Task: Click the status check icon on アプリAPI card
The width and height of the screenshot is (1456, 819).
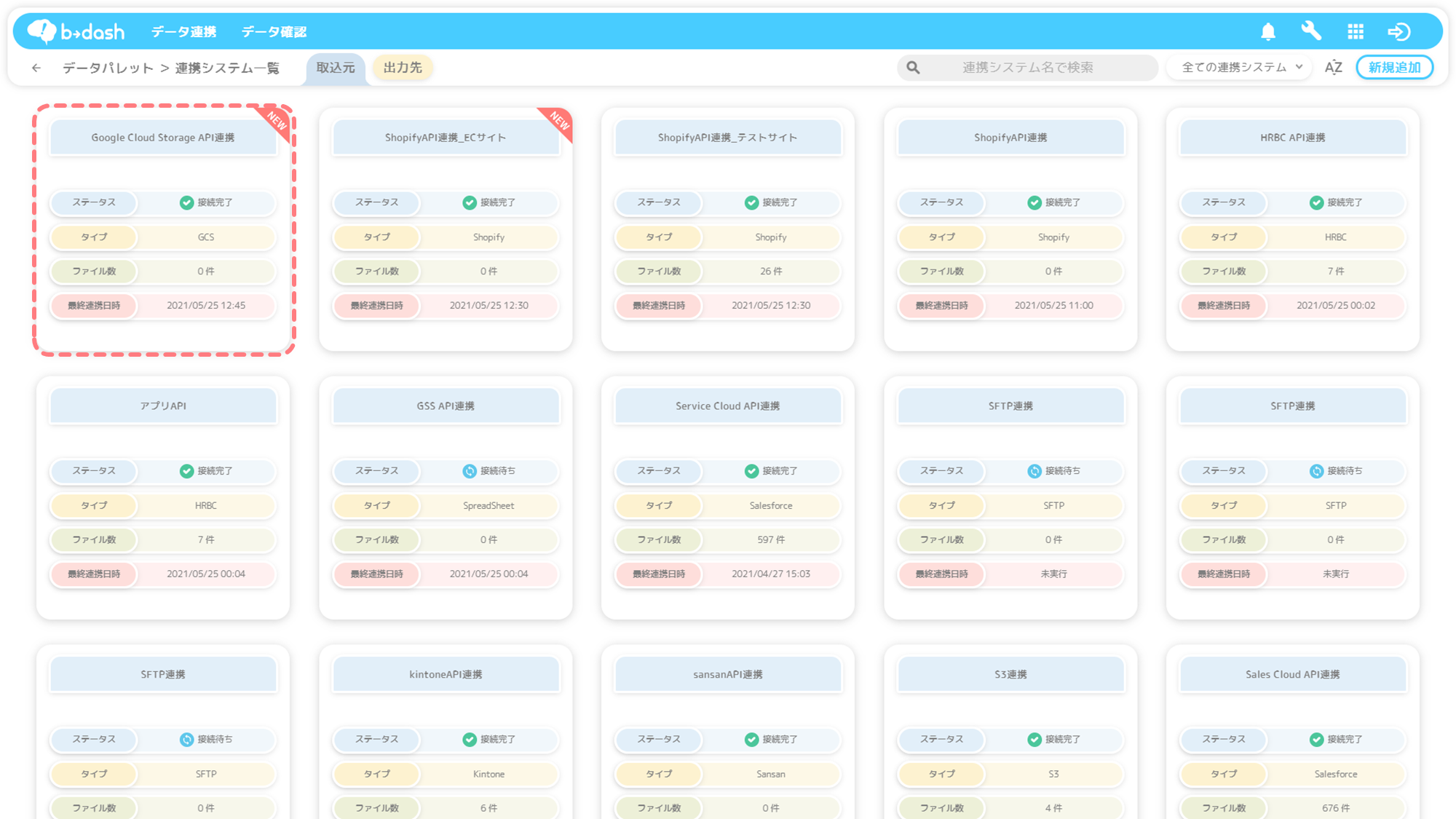Action: pyautogui.click(x=186, y=471)
